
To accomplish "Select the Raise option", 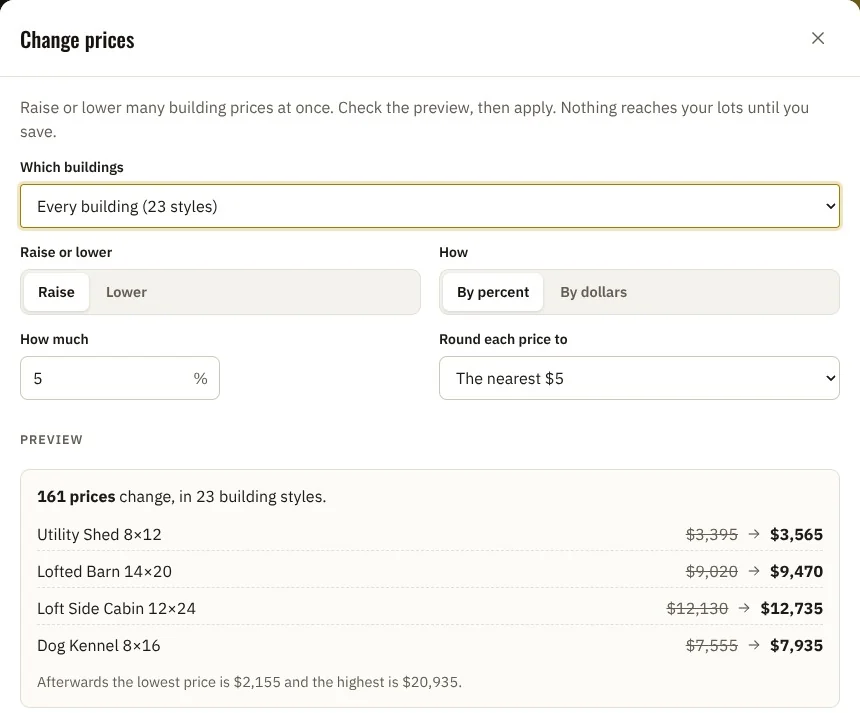I will pyautogui.click(x=56, y=292).
